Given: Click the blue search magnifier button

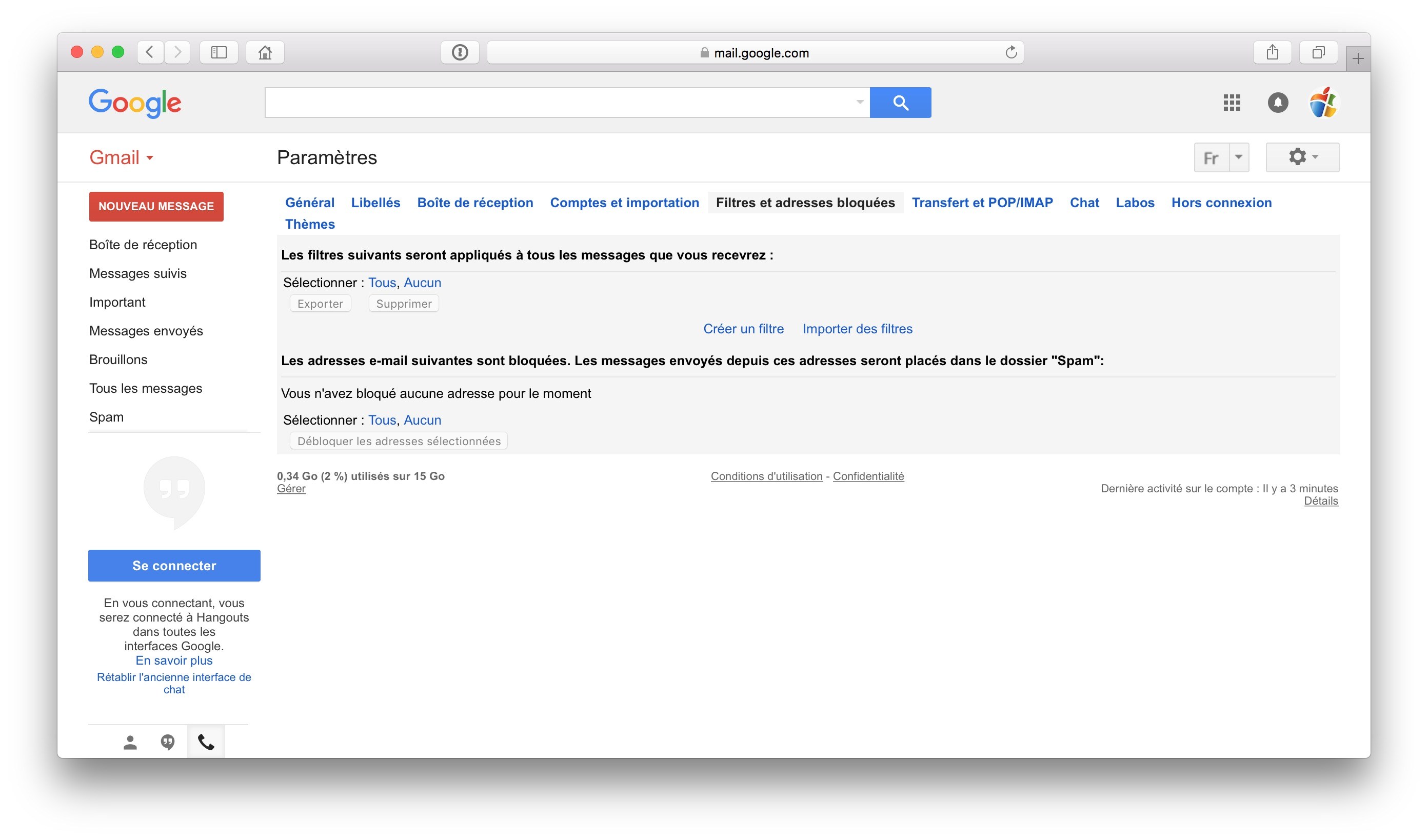Looking at the screenshot, I should 900,103.
